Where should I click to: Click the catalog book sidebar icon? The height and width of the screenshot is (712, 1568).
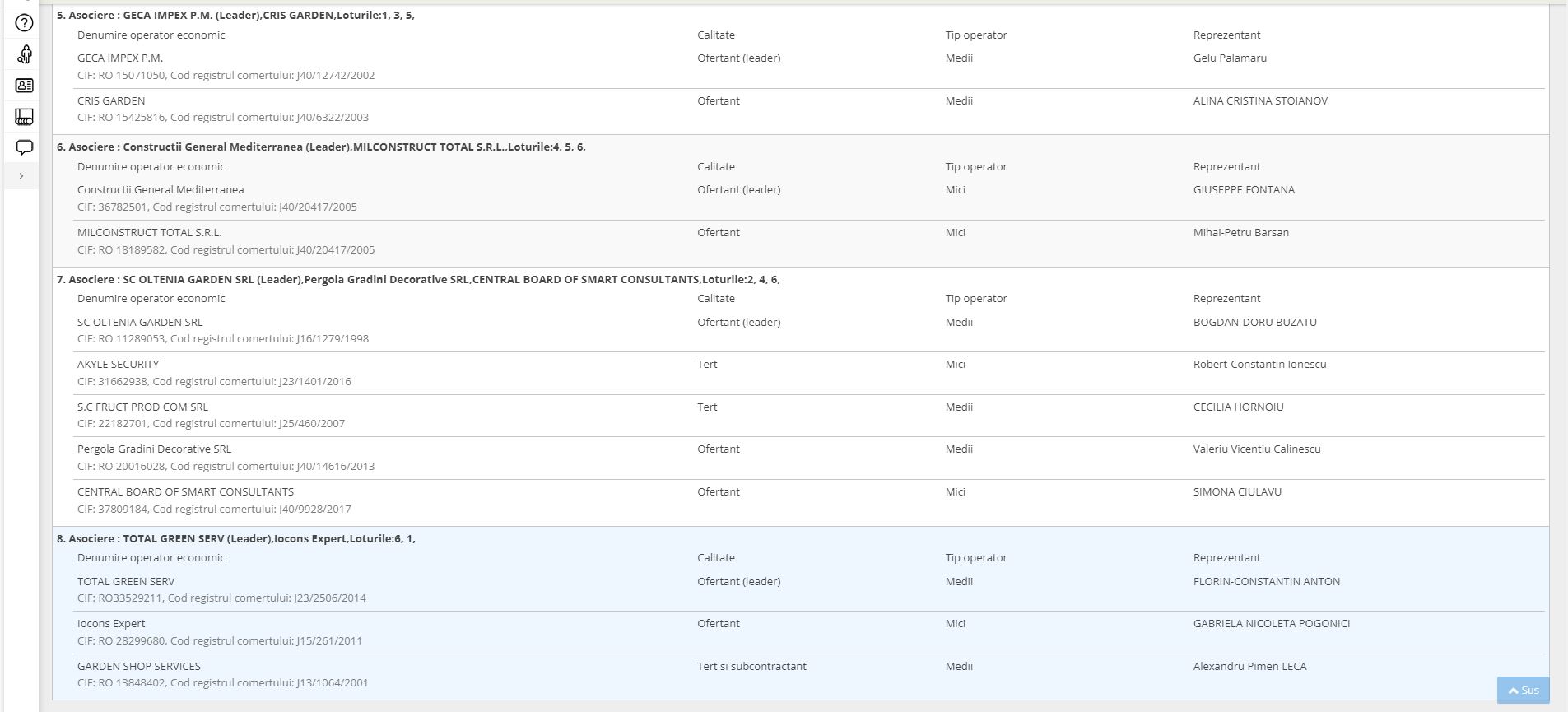point(24,117)
